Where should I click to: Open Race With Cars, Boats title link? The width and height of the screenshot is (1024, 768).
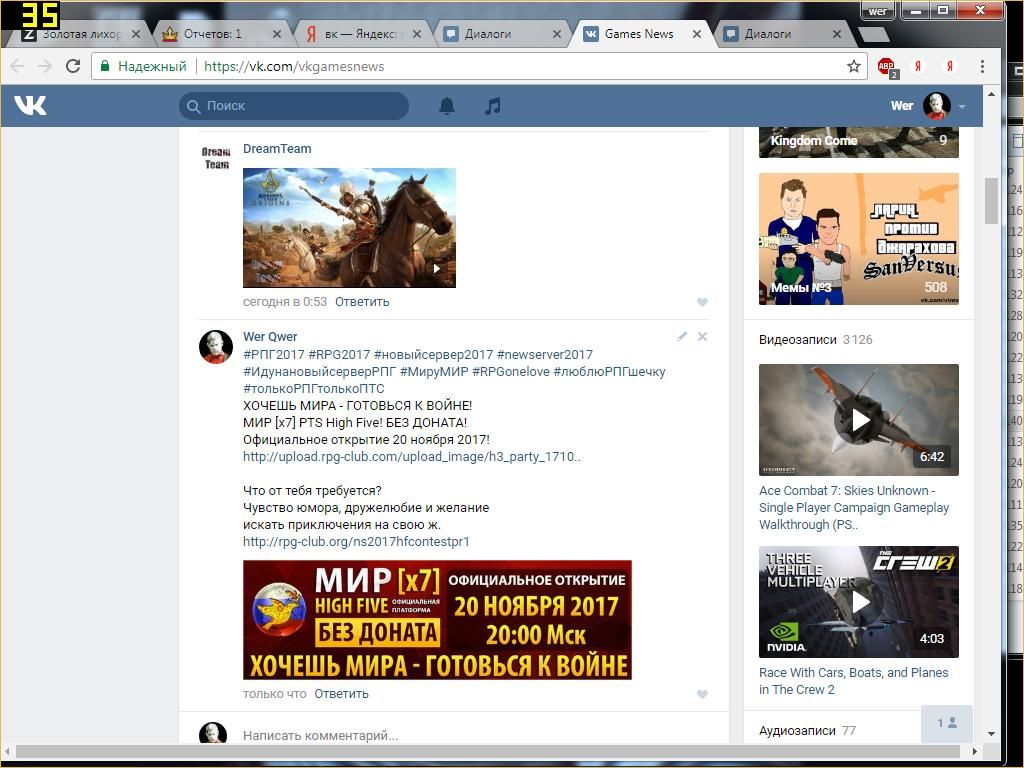(x=854, y=680)
